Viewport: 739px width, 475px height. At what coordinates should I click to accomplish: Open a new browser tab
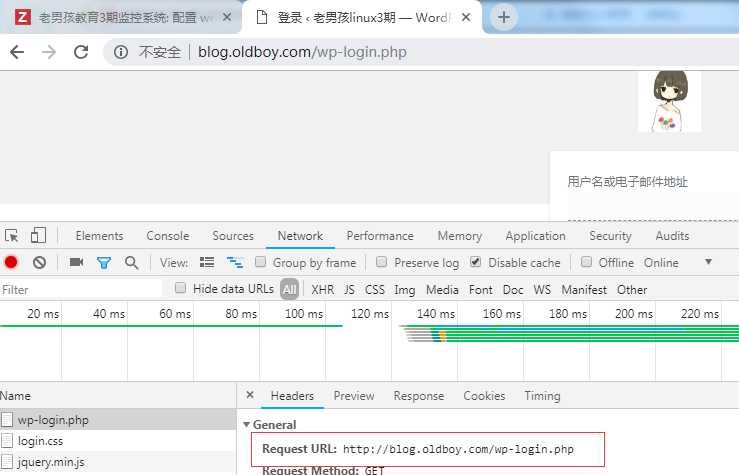pyautogui.click(x=505, y=16)
